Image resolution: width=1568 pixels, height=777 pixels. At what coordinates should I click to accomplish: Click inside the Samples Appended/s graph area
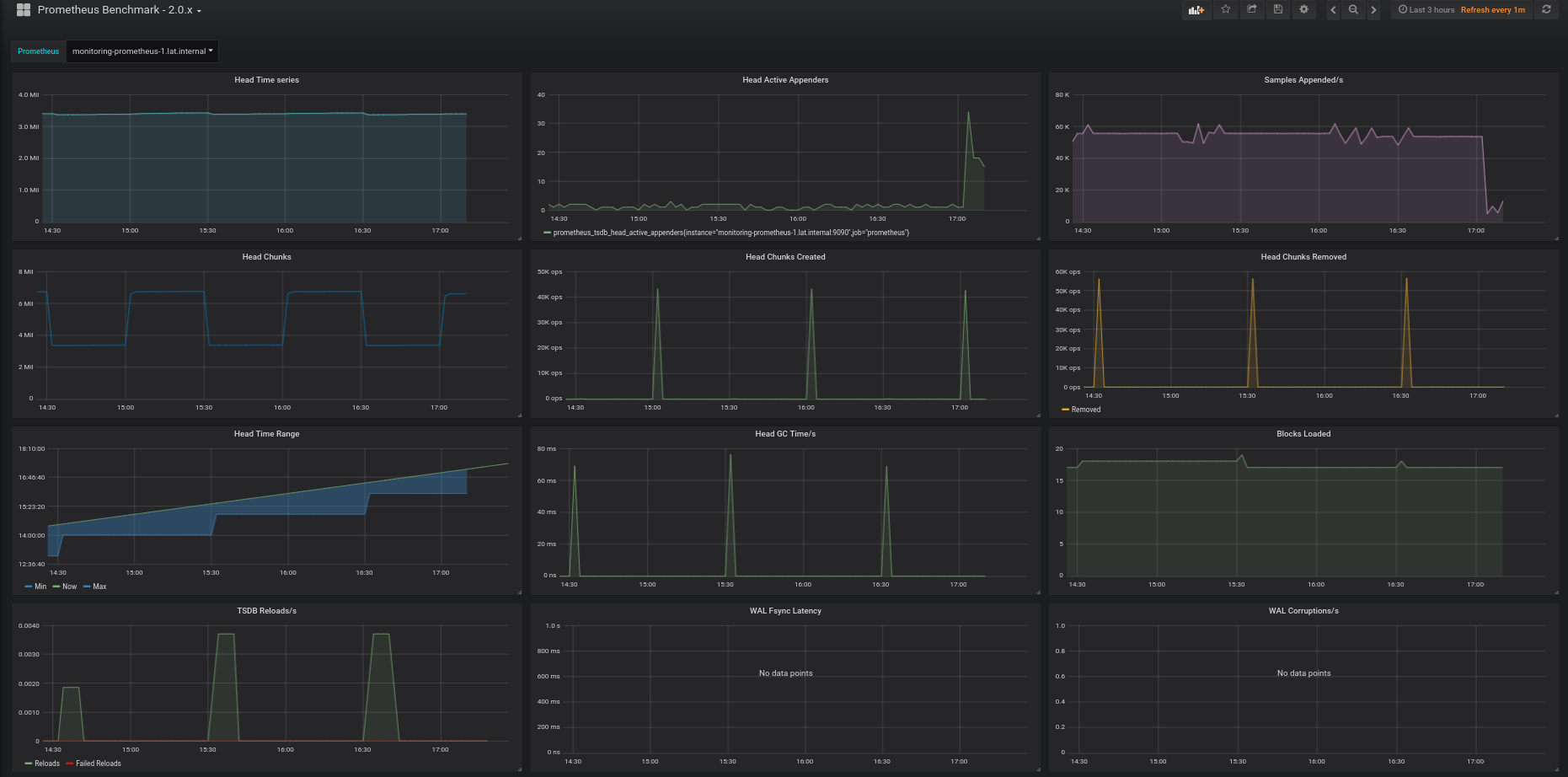(x=1306, y=160)
